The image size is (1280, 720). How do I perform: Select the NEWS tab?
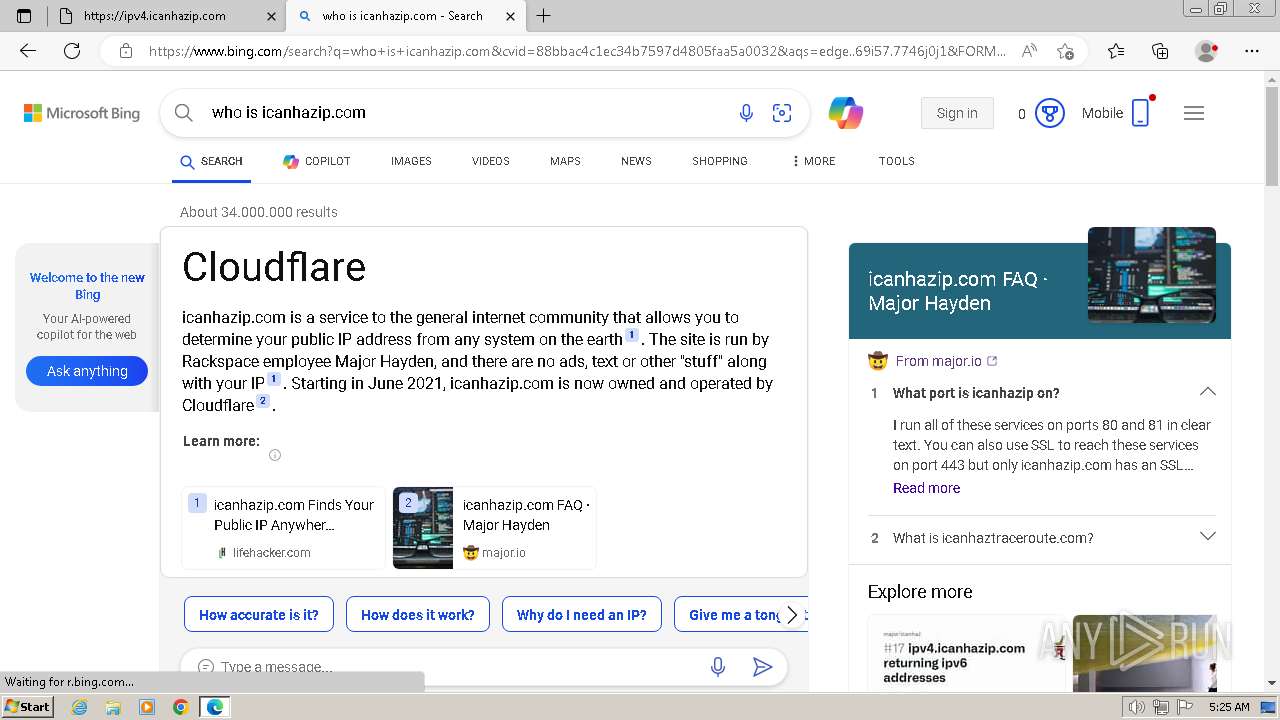(x=636, y=161)
